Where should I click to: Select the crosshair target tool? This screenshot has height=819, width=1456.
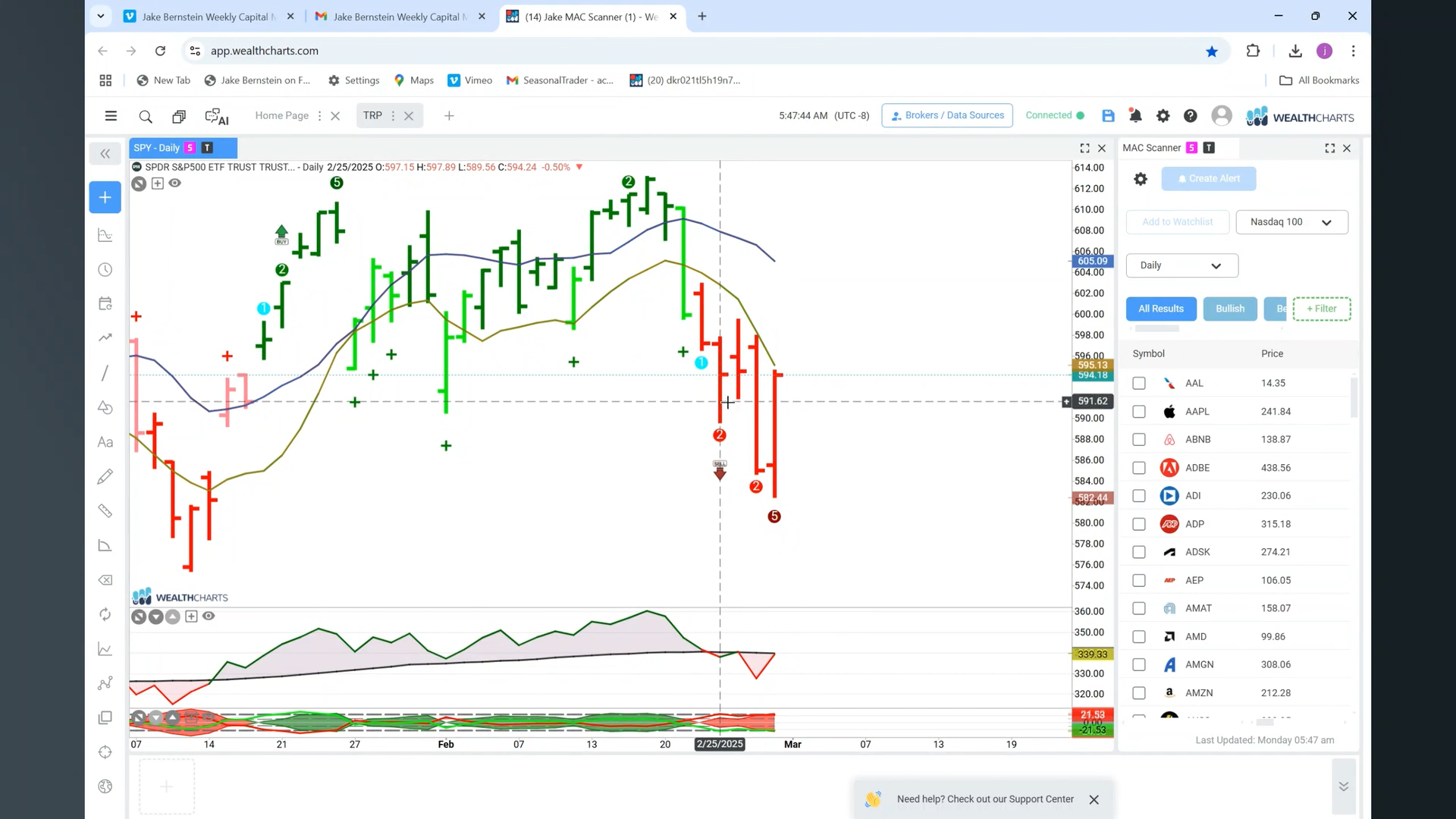click(x=105, y=752)
